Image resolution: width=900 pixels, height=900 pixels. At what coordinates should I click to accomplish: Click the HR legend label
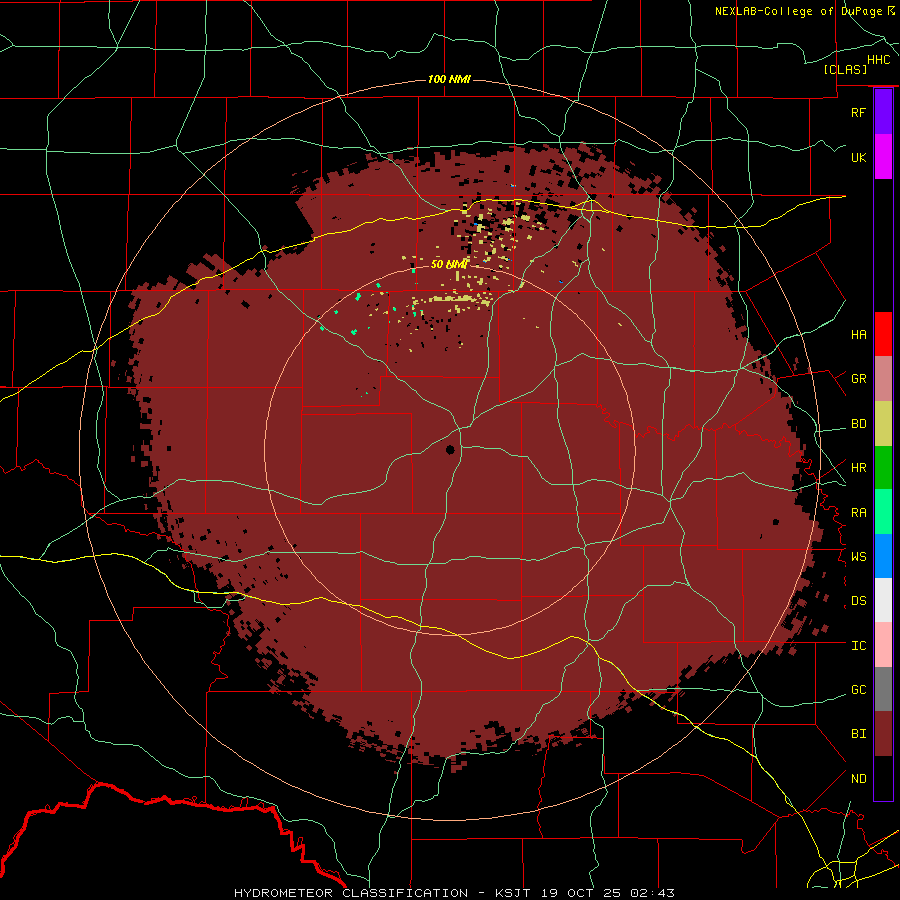[x=858, y=468]
